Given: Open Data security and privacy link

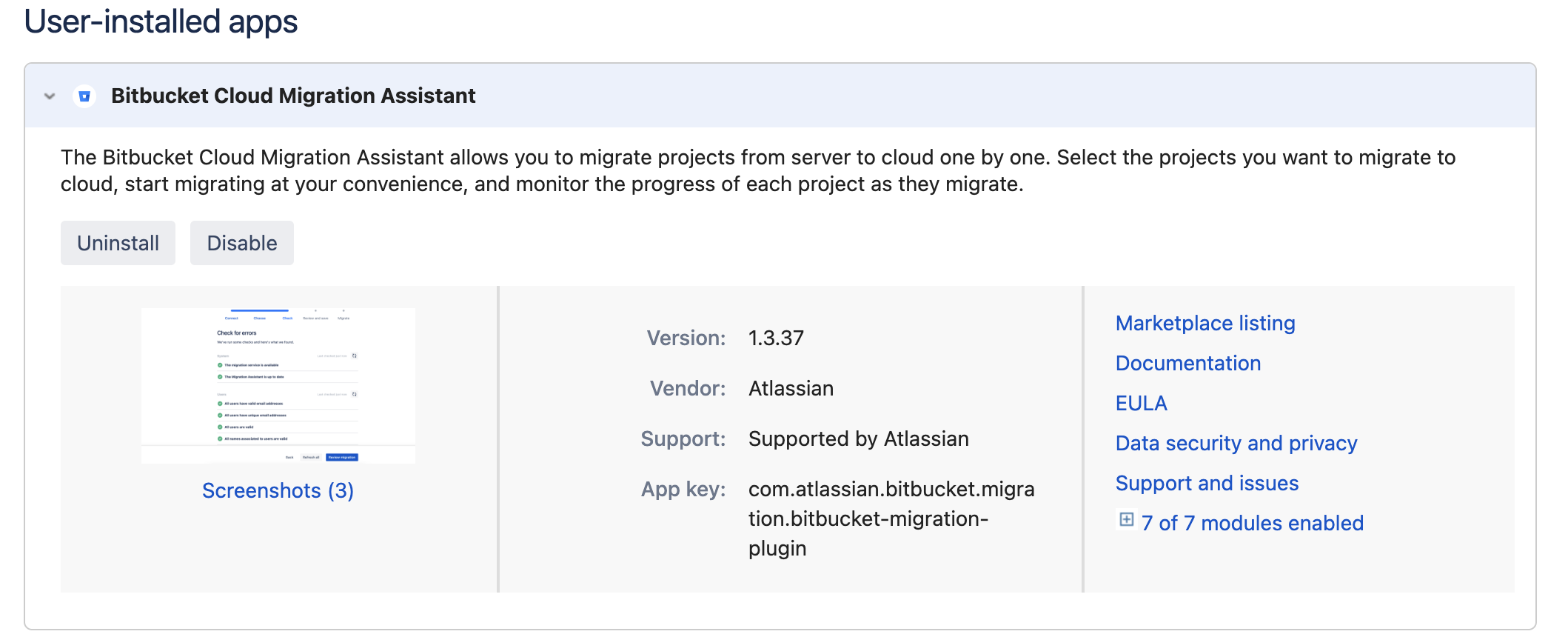Looking at the screenshot, I should (1236, 443).
